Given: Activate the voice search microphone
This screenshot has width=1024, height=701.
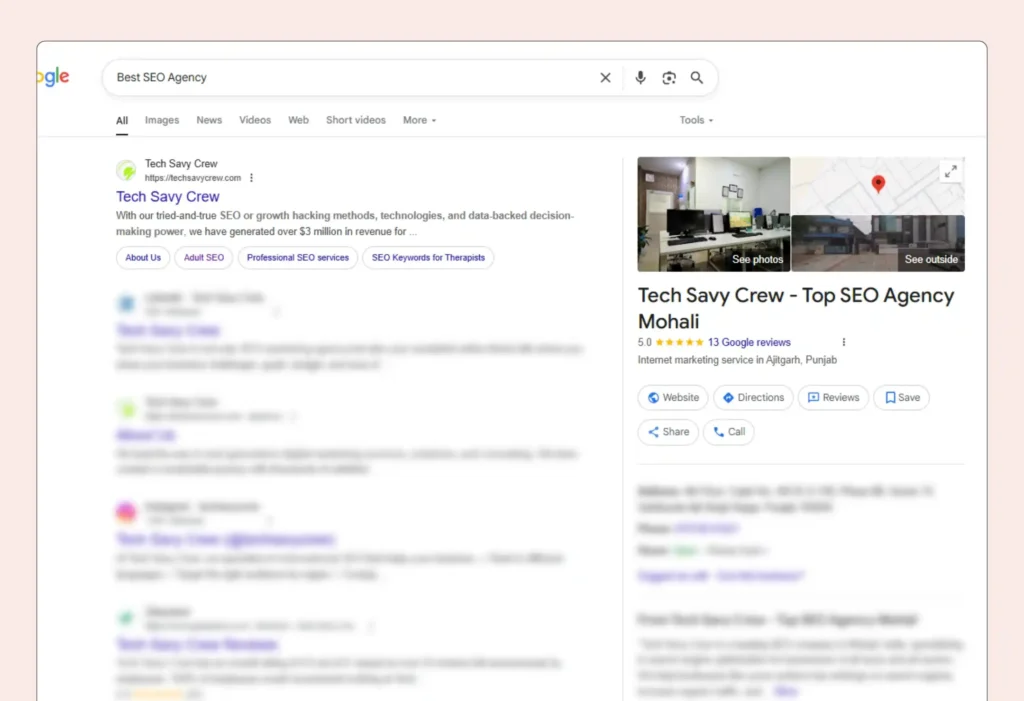Looking at the screenshot, I should (640, 77).
